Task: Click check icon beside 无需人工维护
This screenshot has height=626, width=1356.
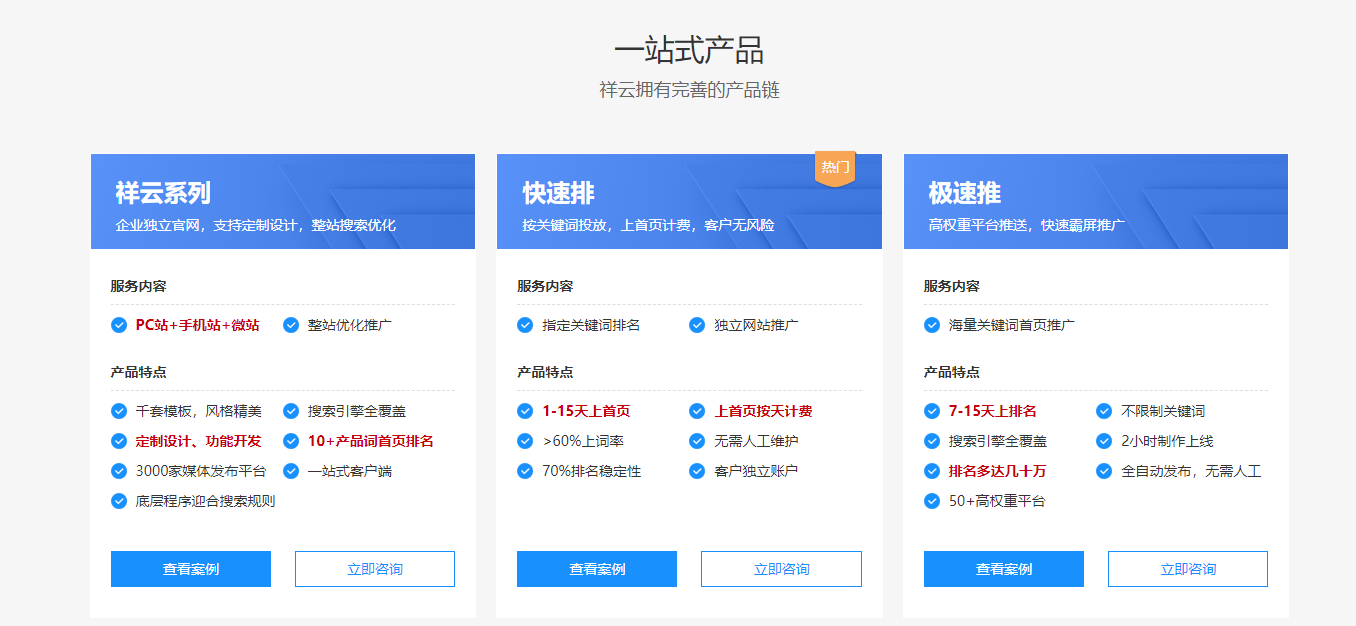Action: point(697,441)
